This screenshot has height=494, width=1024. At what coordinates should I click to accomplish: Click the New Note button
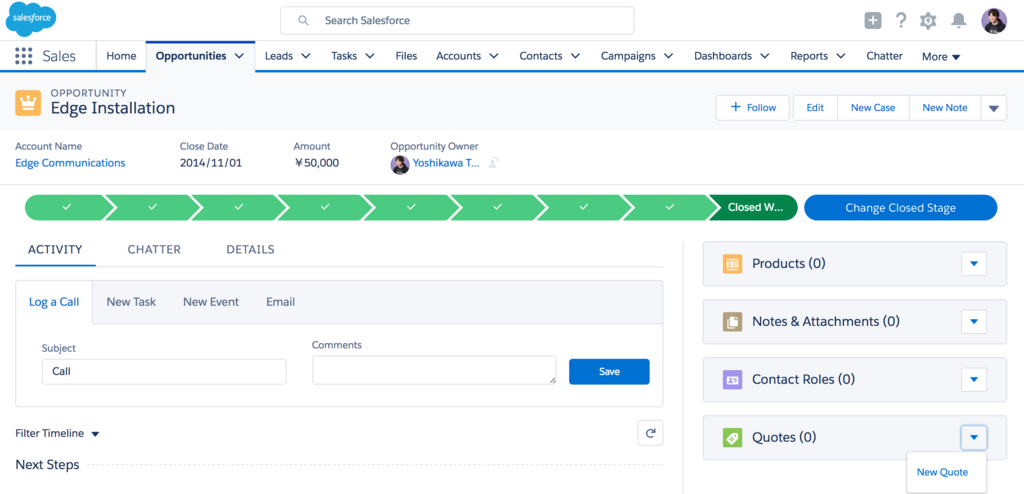pyautogui.click(x=945, y=108)
